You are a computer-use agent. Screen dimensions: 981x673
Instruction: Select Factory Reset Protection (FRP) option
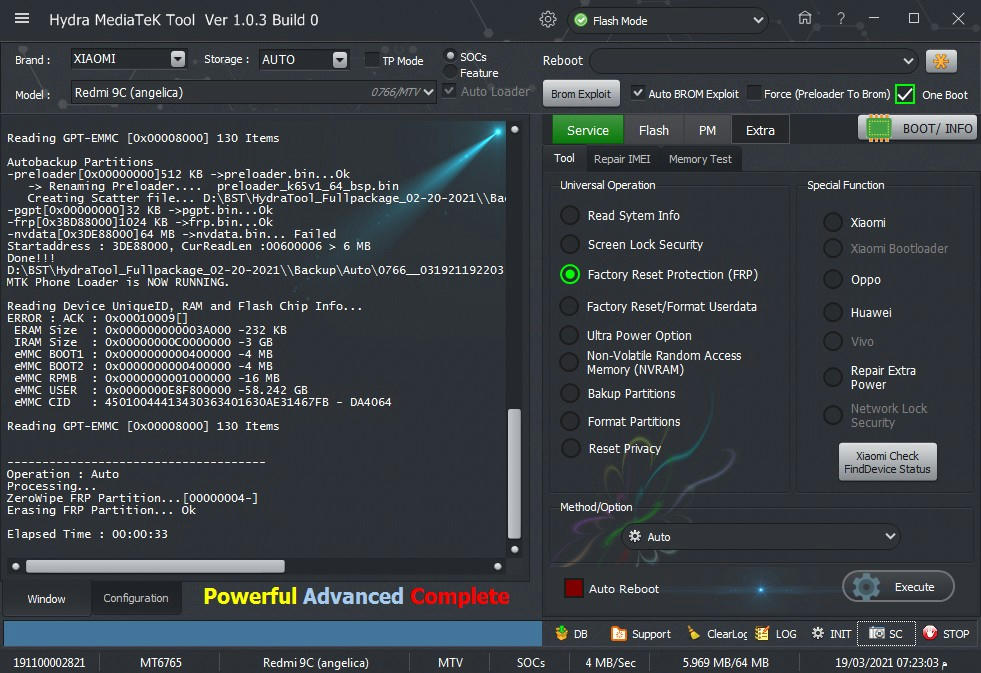click(x=569, y=274)
